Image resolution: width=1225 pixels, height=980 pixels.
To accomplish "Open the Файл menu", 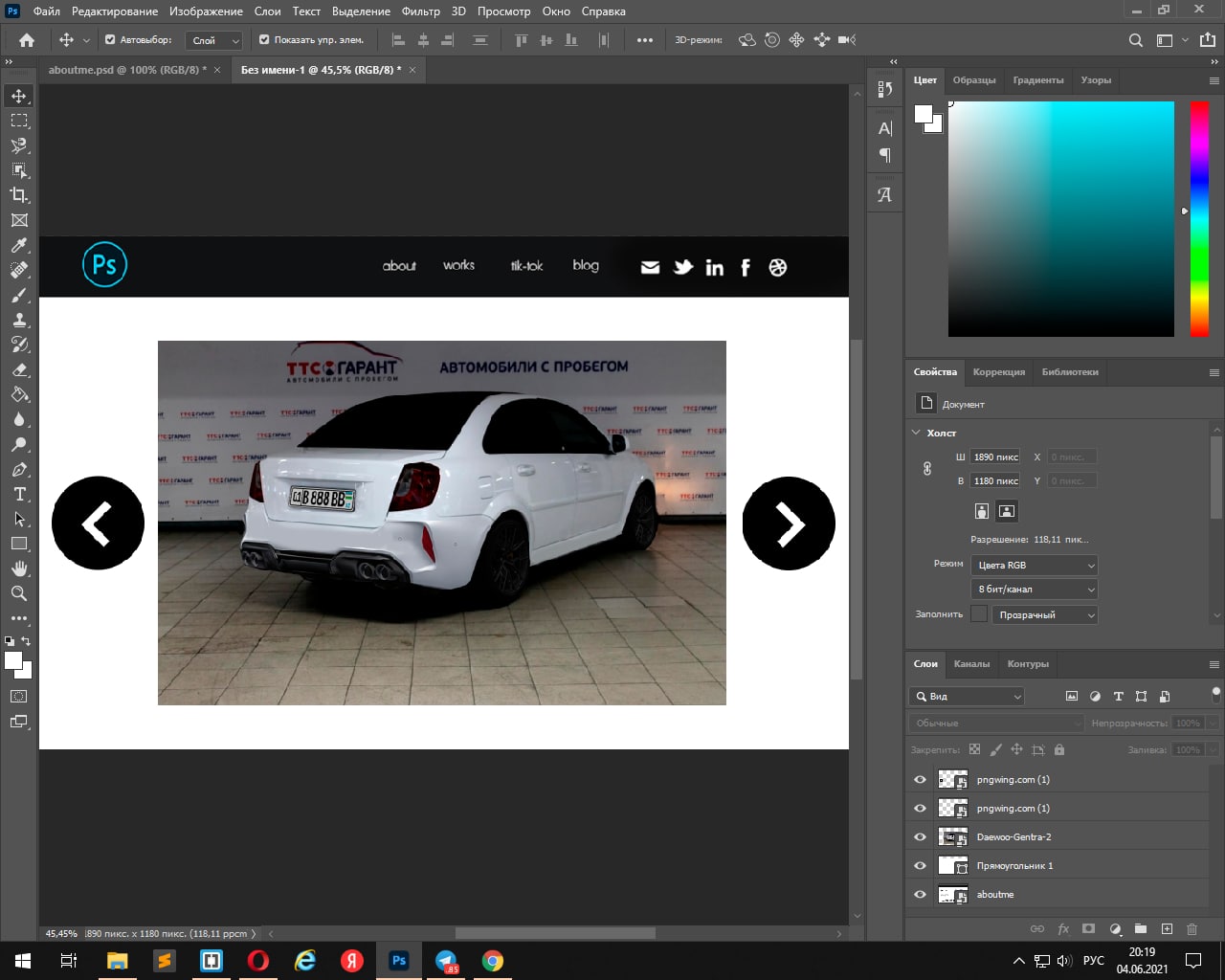I will (46, 11).
